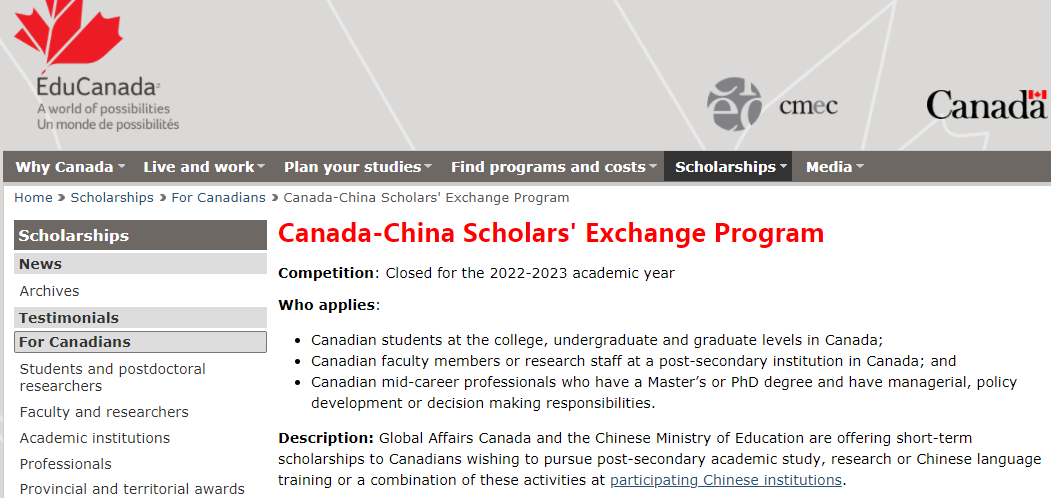Open Provincial and territorial awards link
Screen dimensions: 1051x498
click(132, 489)
